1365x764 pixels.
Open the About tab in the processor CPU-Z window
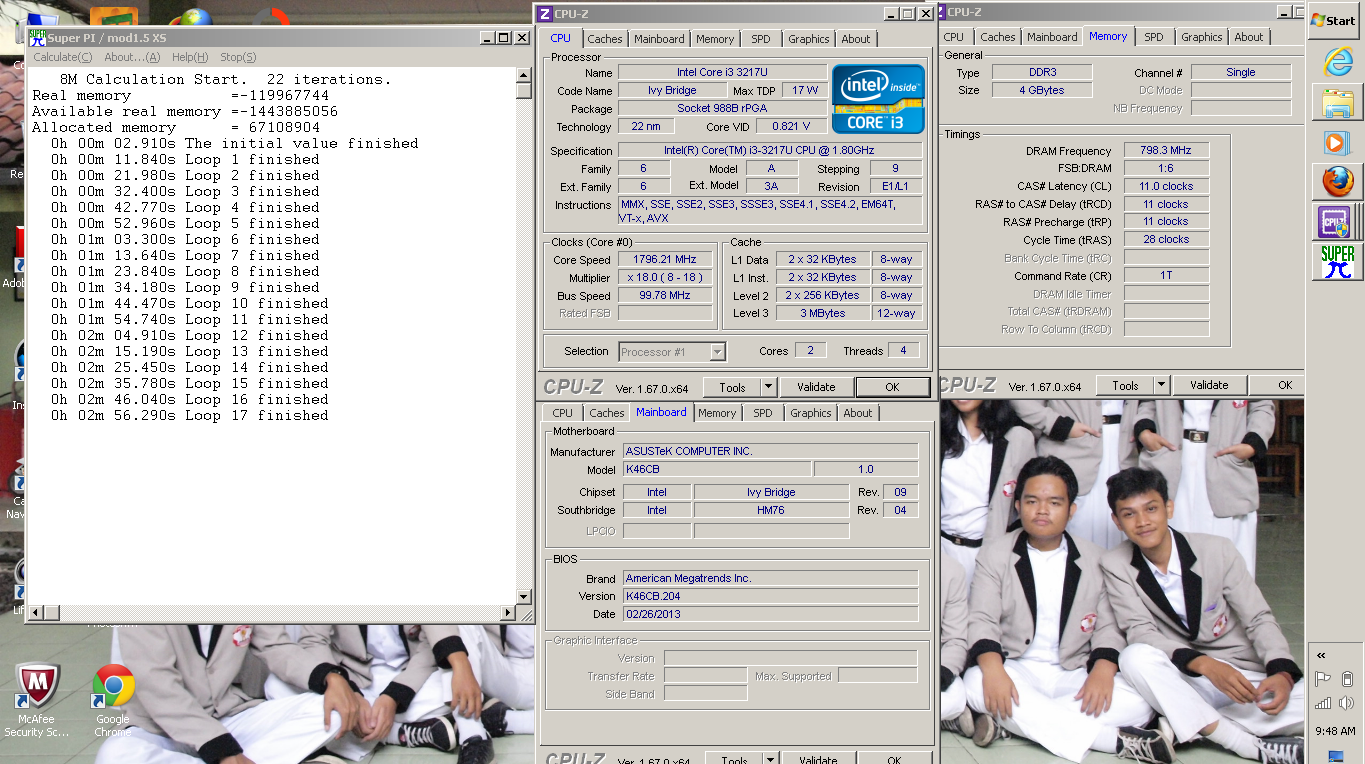pos(855,39)
